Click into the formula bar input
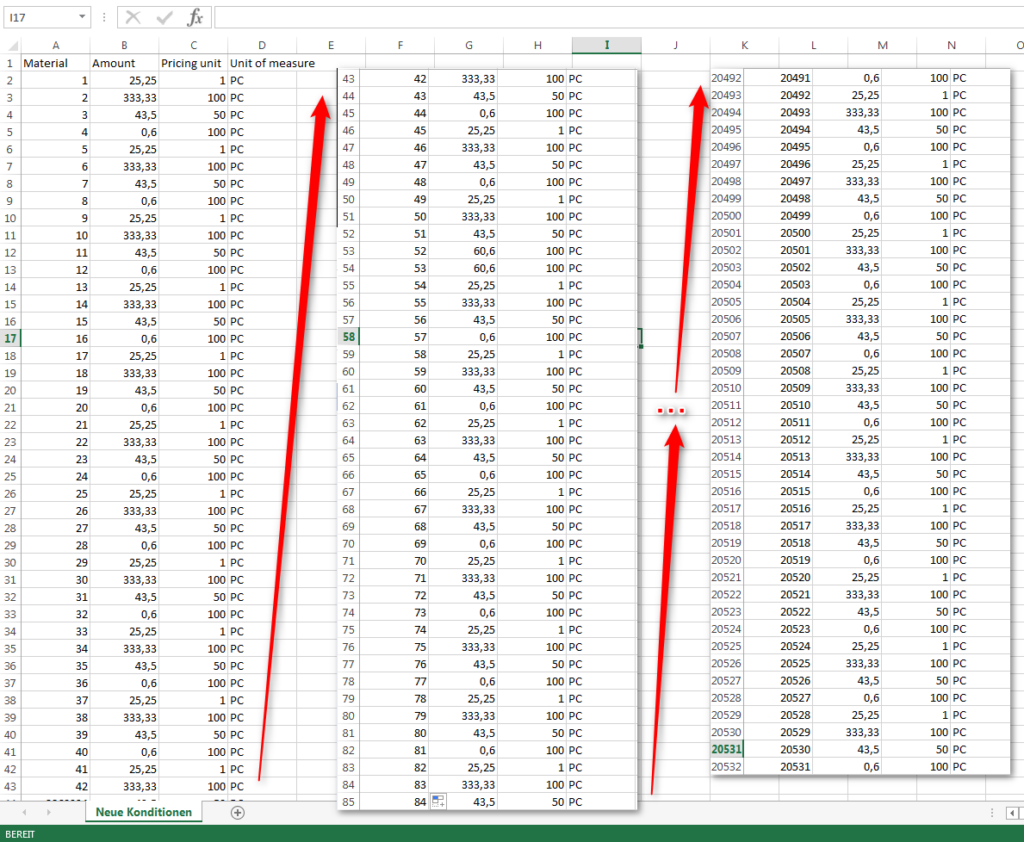The image size is (1024, 842). 619,18
